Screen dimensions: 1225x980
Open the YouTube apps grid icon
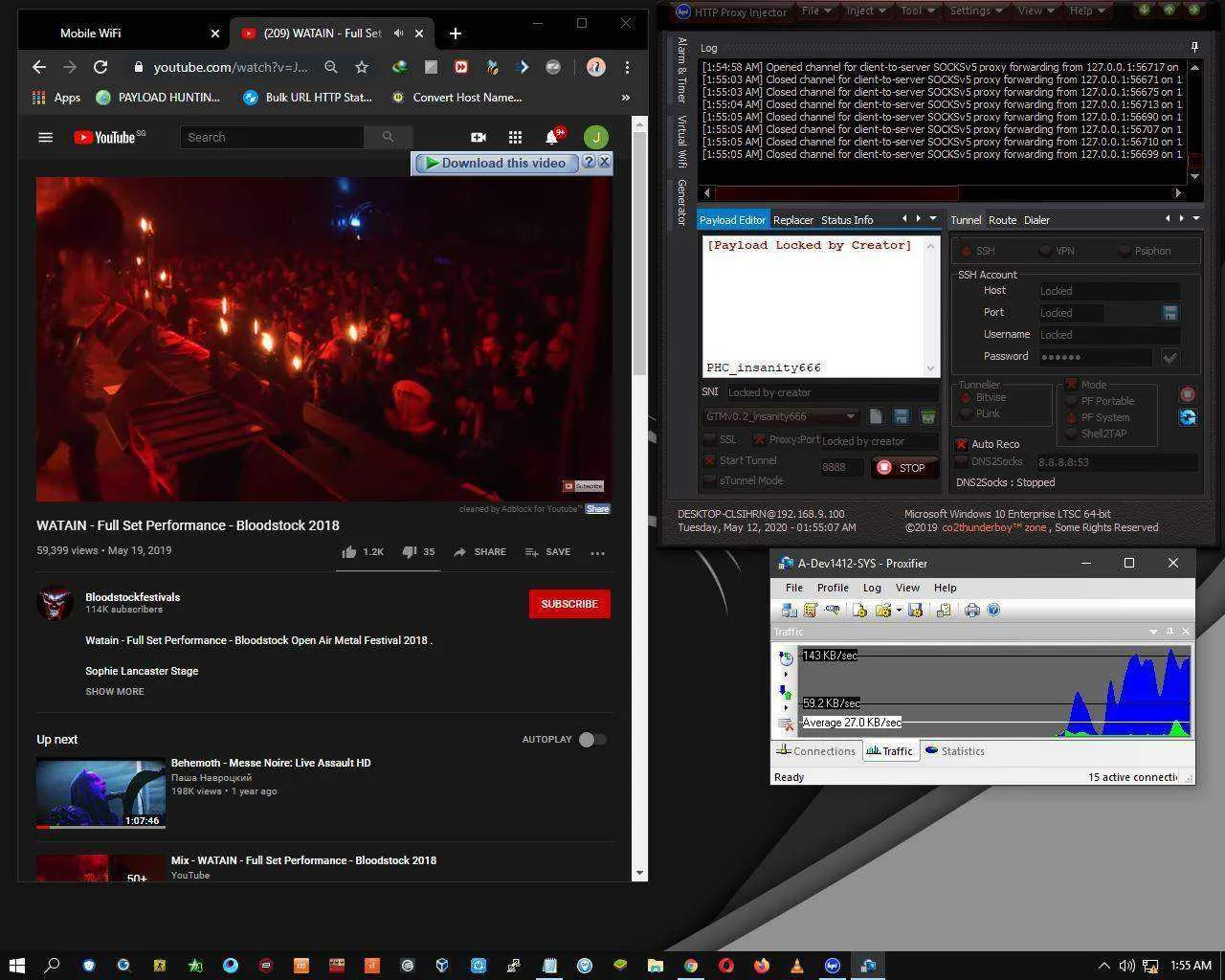coord(515,137)
